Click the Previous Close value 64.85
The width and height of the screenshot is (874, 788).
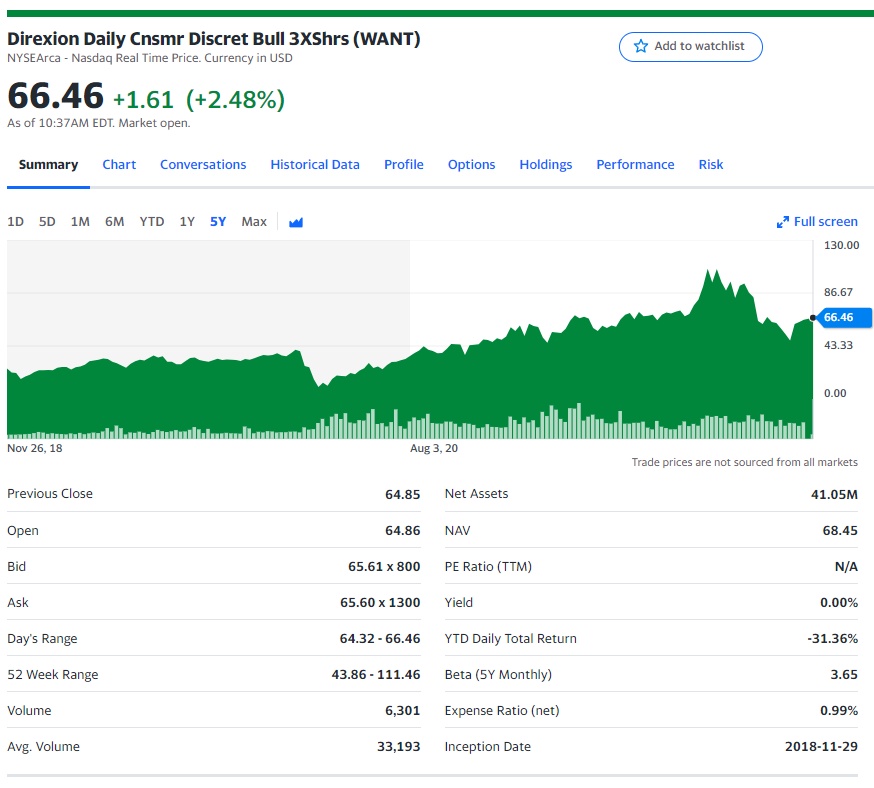coord(402,494)
